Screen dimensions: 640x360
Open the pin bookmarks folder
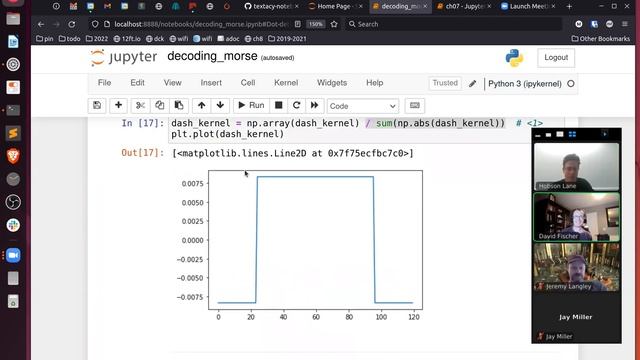44,39
